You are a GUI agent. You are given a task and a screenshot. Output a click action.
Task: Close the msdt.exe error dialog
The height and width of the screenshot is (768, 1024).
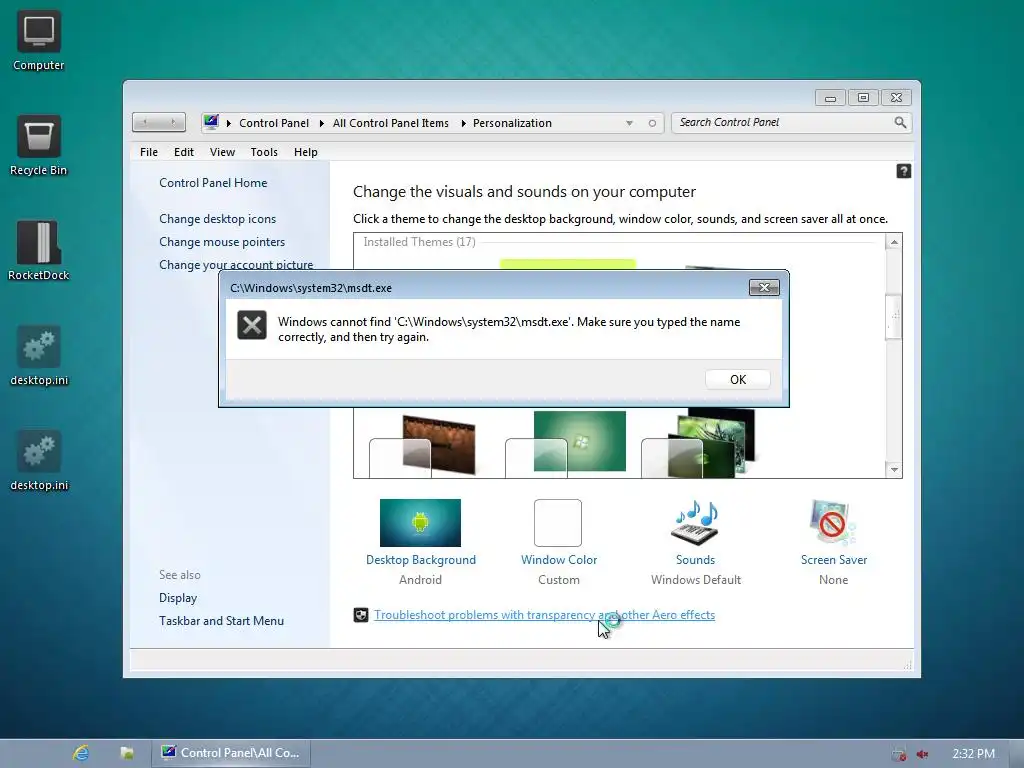[764, 287]
